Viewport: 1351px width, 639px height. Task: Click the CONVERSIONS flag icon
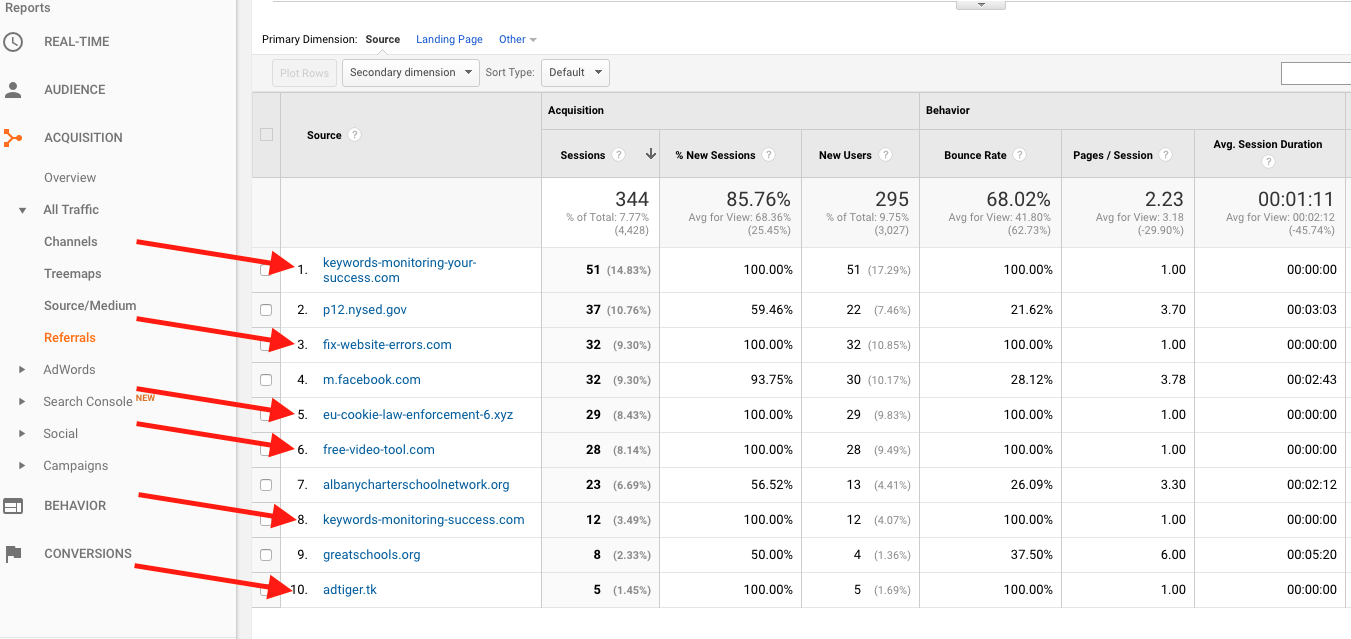tap(14, 553)
